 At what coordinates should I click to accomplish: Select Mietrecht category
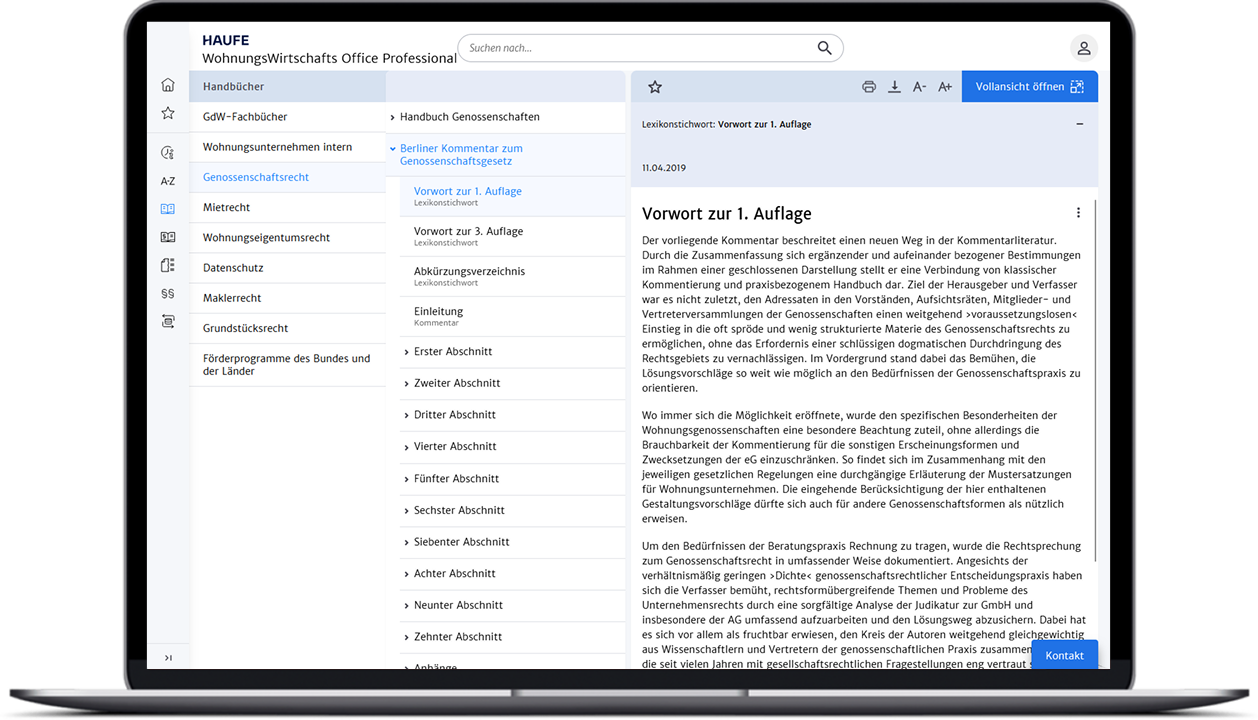point(287,208)
